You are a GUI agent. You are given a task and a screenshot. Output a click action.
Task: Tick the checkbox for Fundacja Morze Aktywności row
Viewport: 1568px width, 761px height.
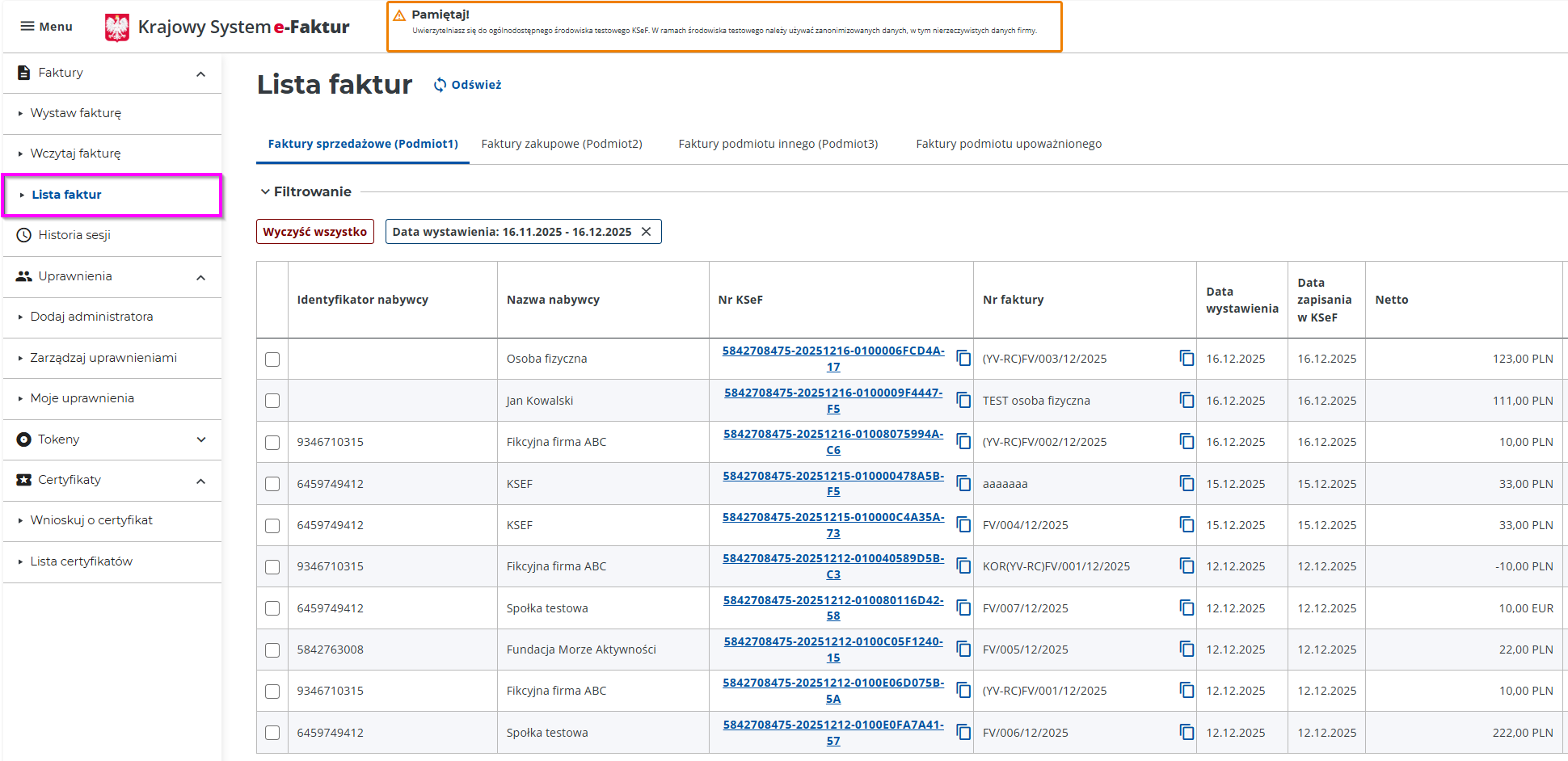tap(272, 650)
